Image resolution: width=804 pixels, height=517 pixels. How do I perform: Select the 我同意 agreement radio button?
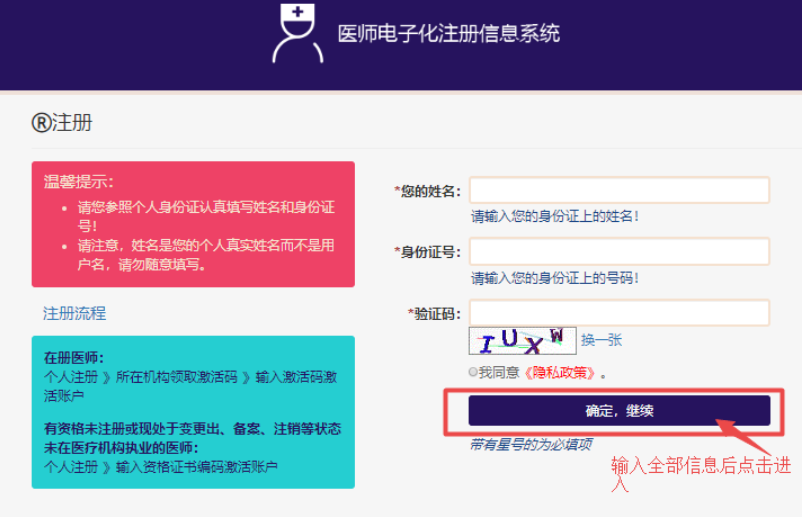[473, 372]
